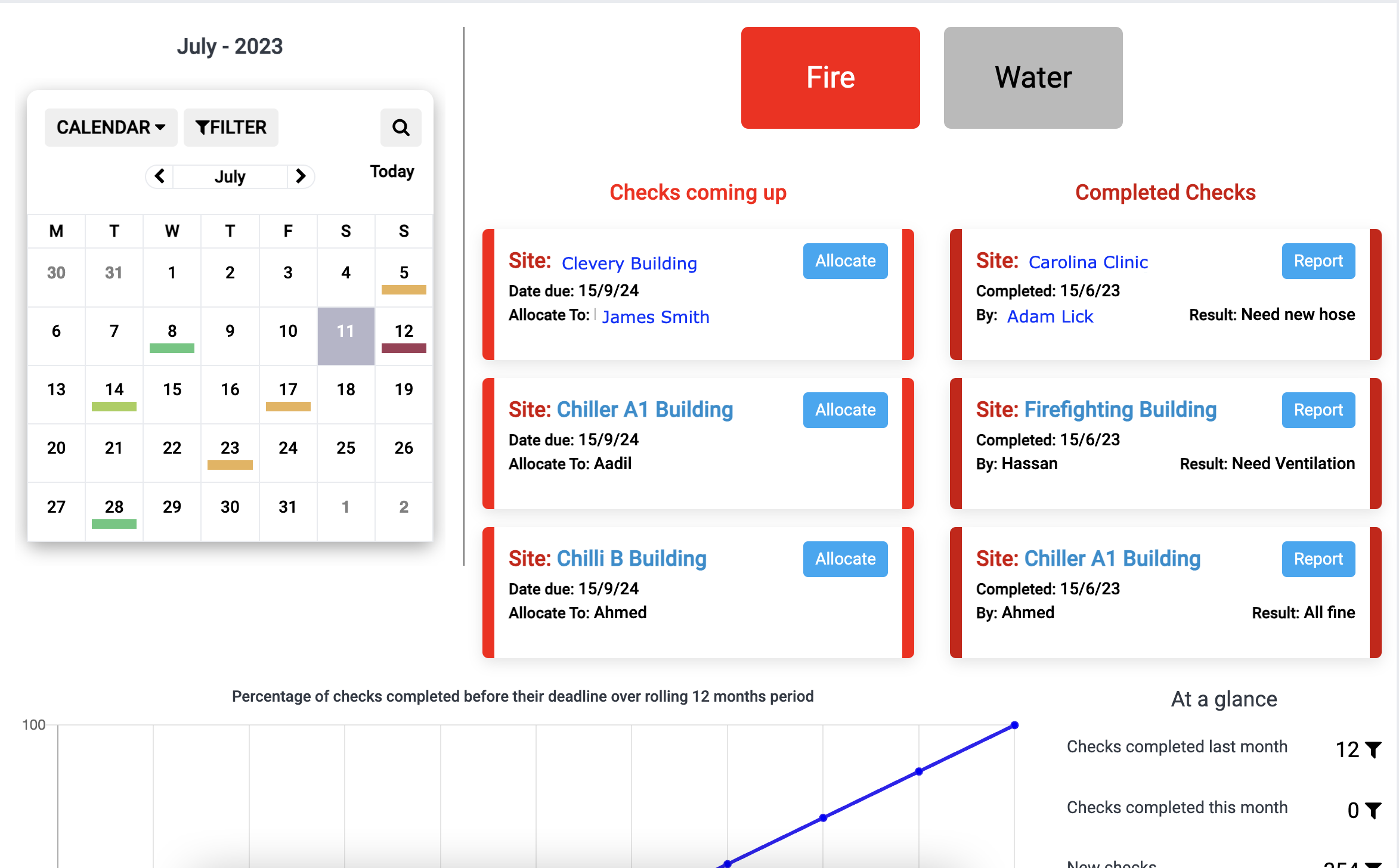This screenshot has width=1399, height=868.
Task: Open James Smith allocation link
Action: 655,317
